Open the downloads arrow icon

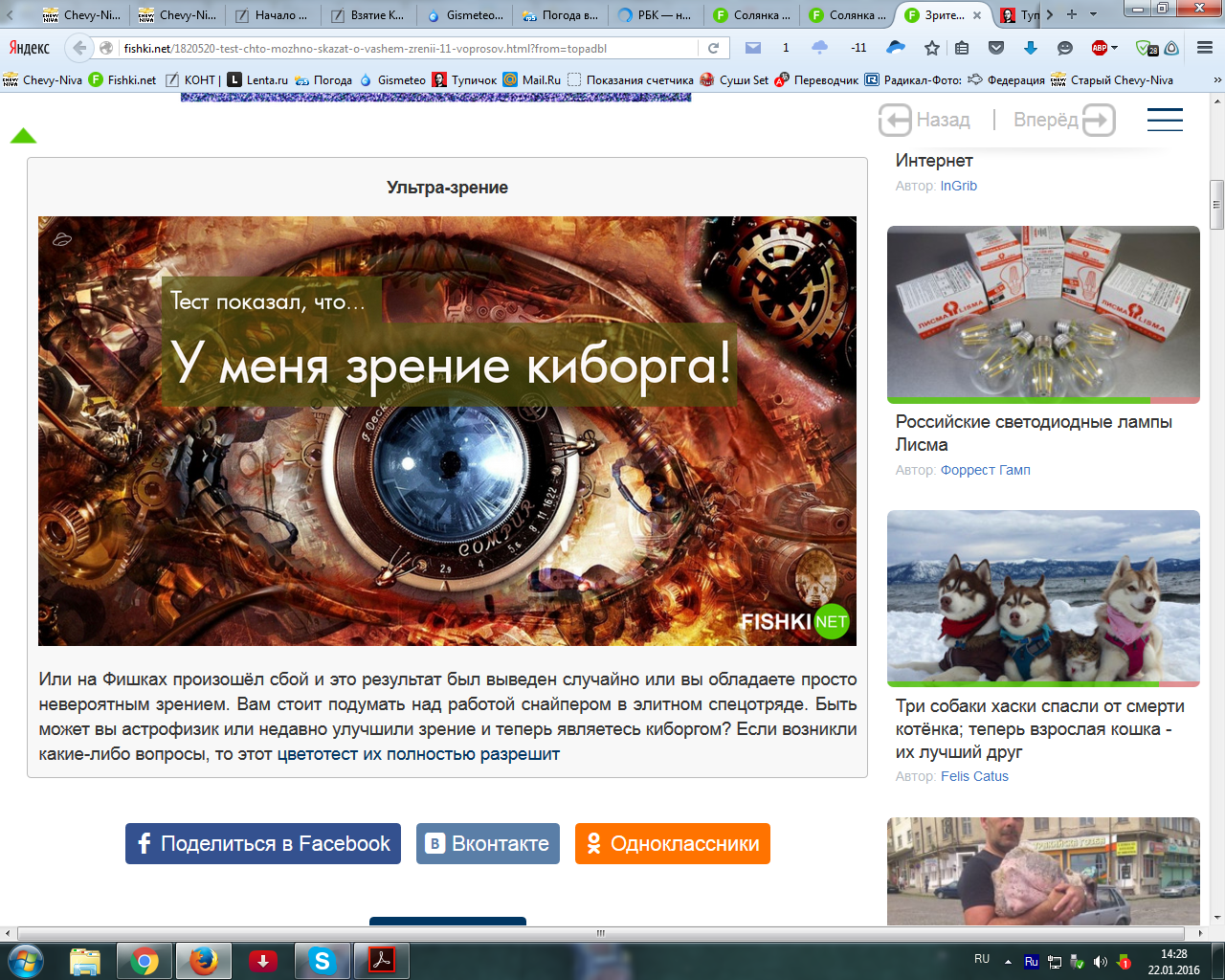(1030, 48)
